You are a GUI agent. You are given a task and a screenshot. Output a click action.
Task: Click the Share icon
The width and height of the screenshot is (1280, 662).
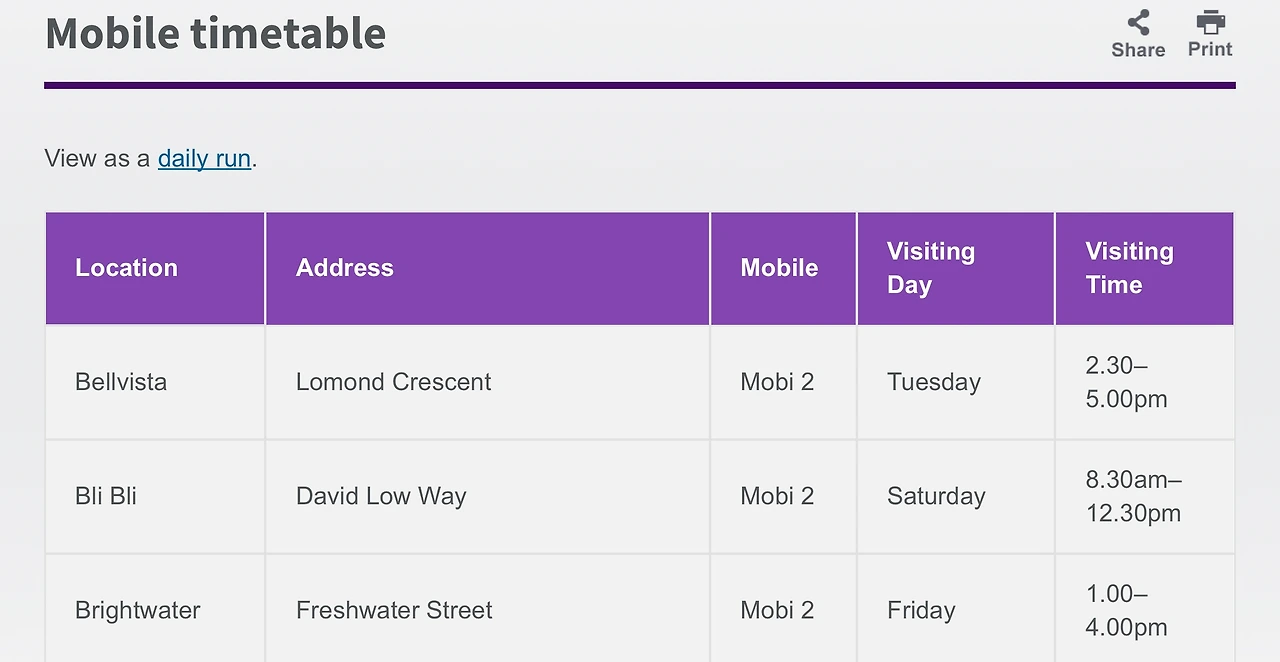[1138, 23]
